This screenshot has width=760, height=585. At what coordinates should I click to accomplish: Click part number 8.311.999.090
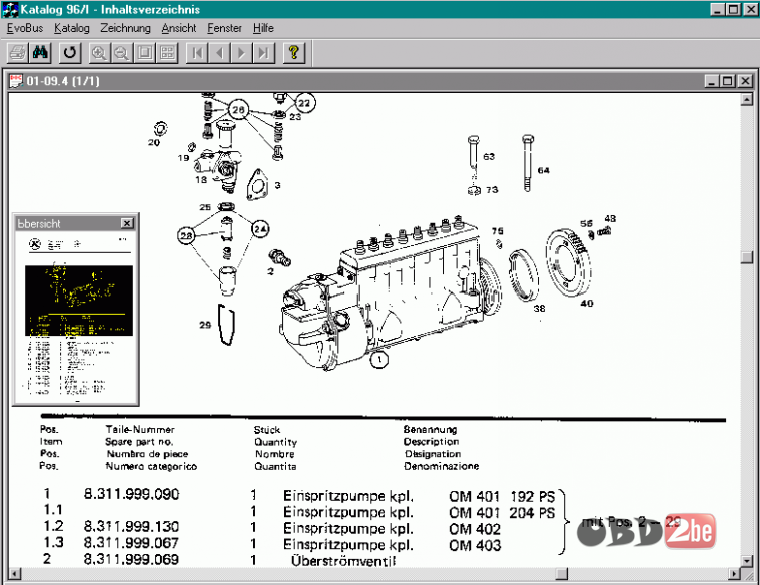(131, 494)
